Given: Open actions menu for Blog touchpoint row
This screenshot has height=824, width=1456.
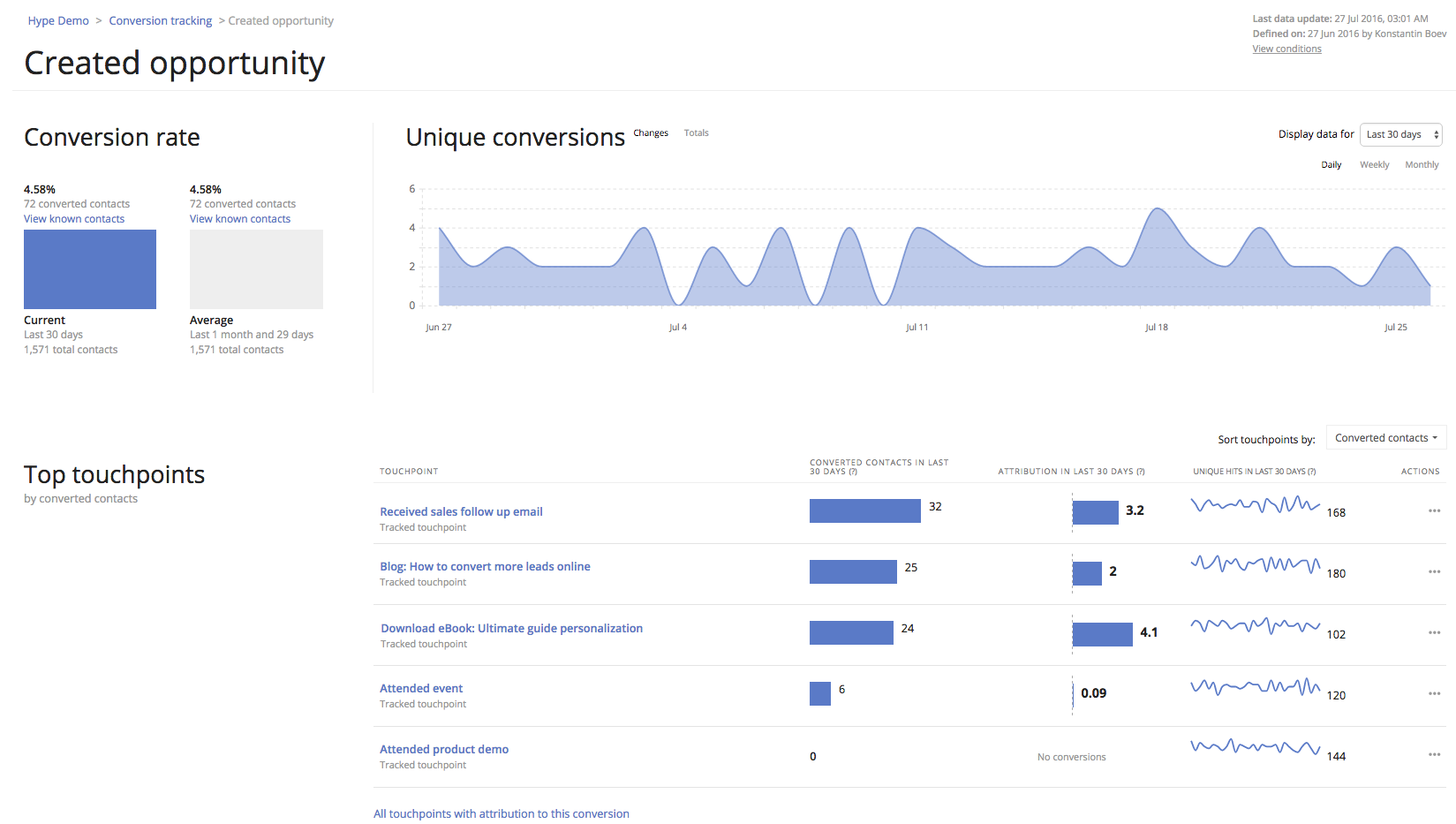Looking at the screenshot, I should 1434,571.
